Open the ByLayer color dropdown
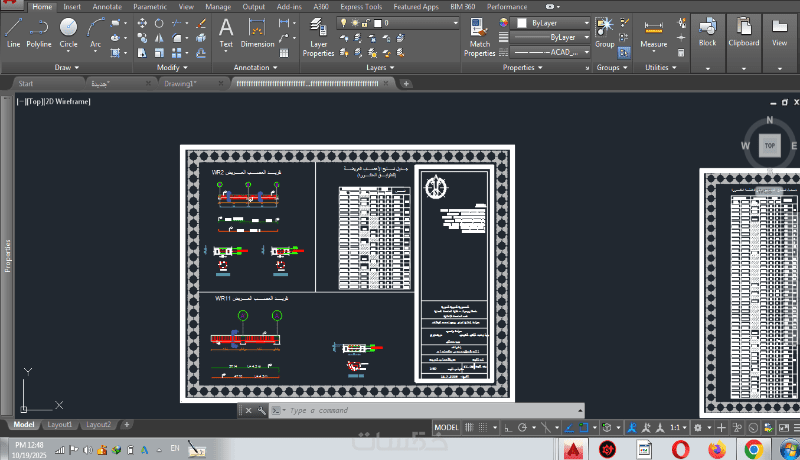The image size is (800, 460). point(555,22)
